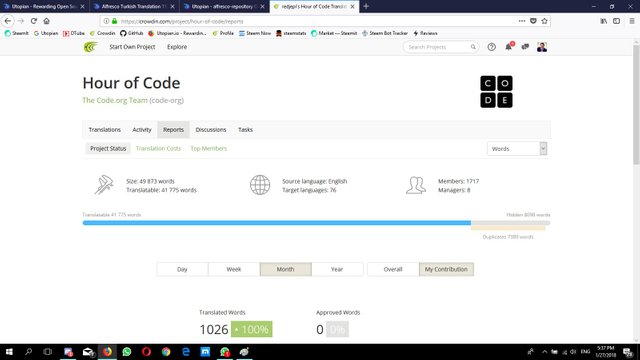Bookmark this page with the star icon

tap(544, 21)
